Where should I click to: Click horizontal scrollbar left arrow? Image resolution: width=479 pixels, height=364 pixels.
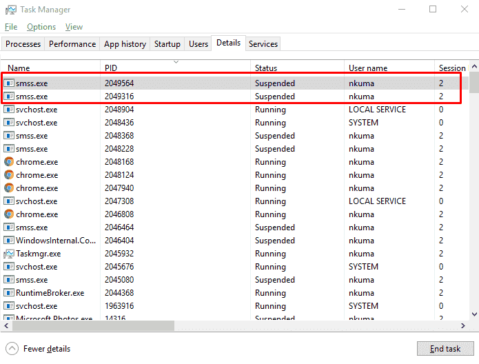pos(6,326)
